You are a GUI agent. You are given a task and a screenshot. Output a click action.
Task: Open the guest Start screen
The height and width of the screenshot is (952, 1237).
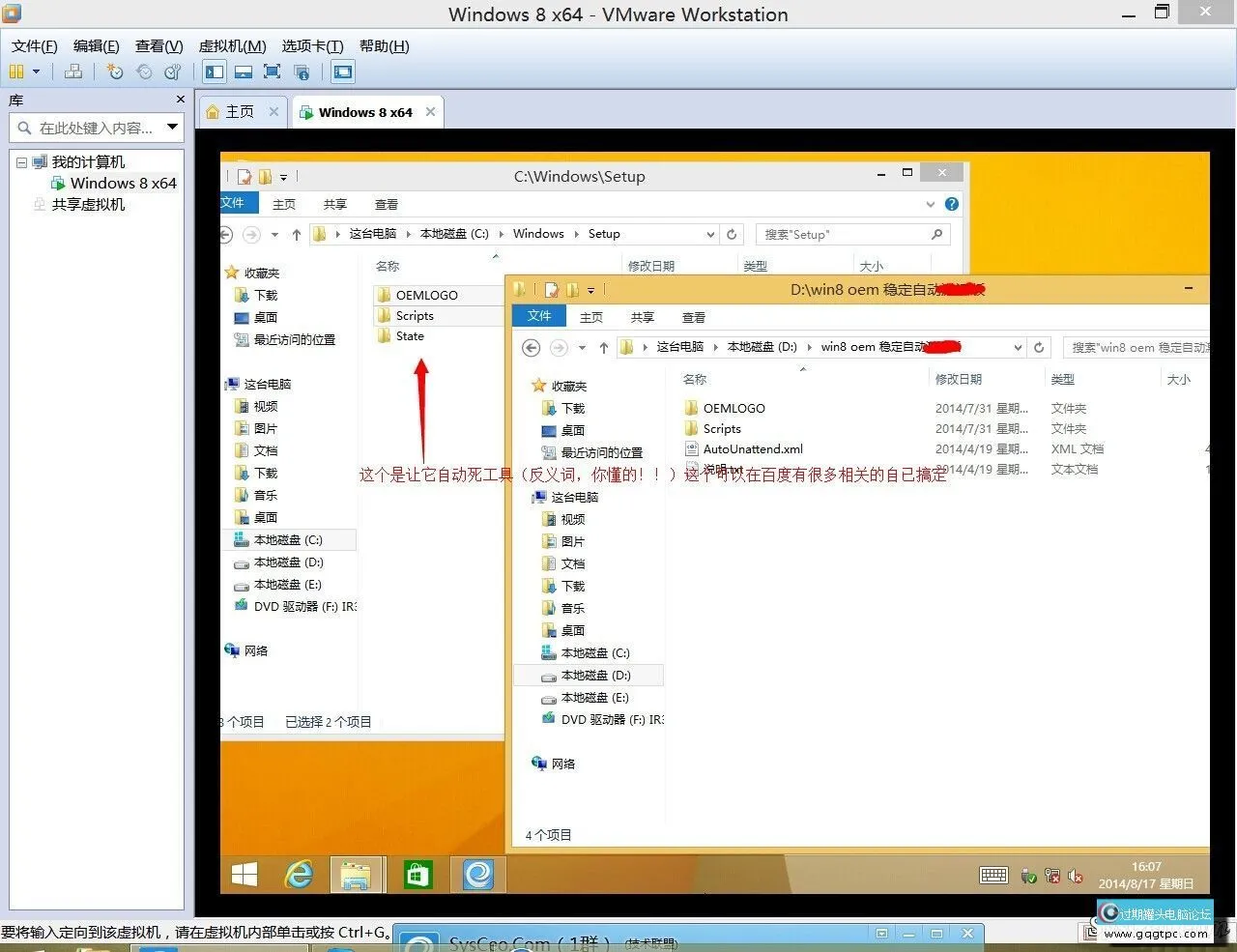pyautogui.click(x=243, y=875)
